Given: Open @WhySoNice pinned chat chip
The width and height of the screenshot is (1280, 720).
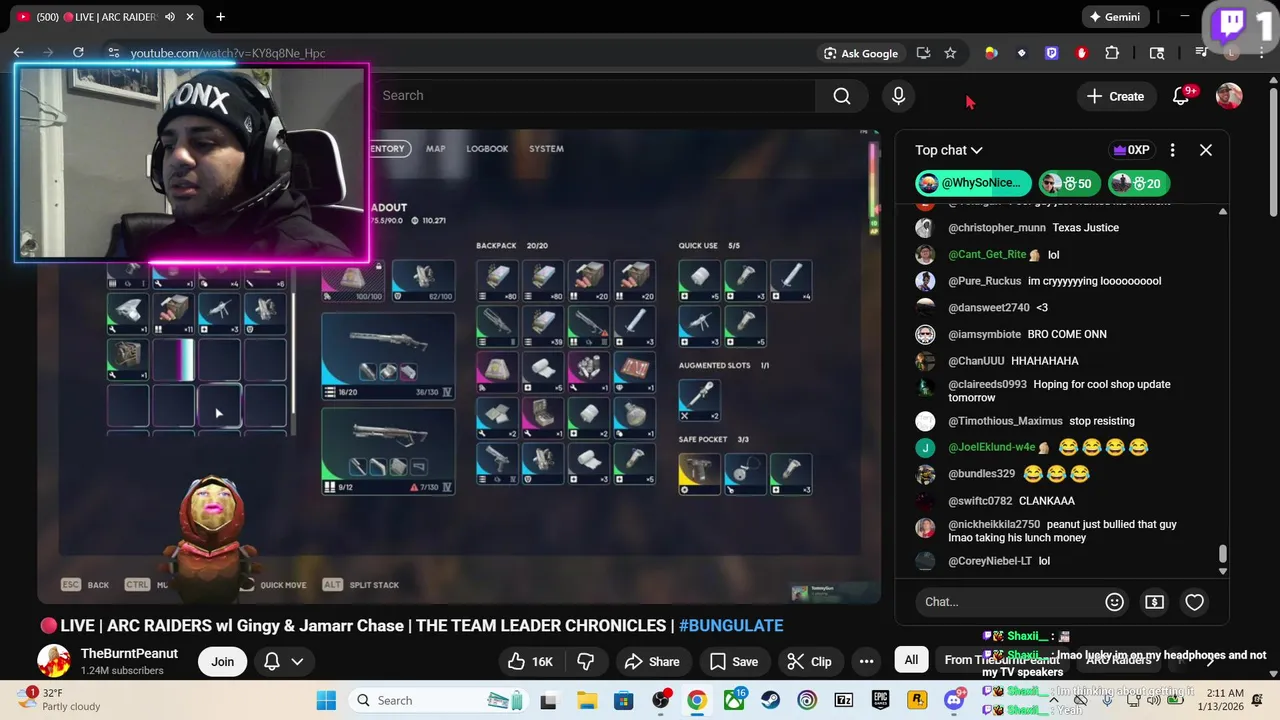Looking at the screenshot, I should 973,183.
